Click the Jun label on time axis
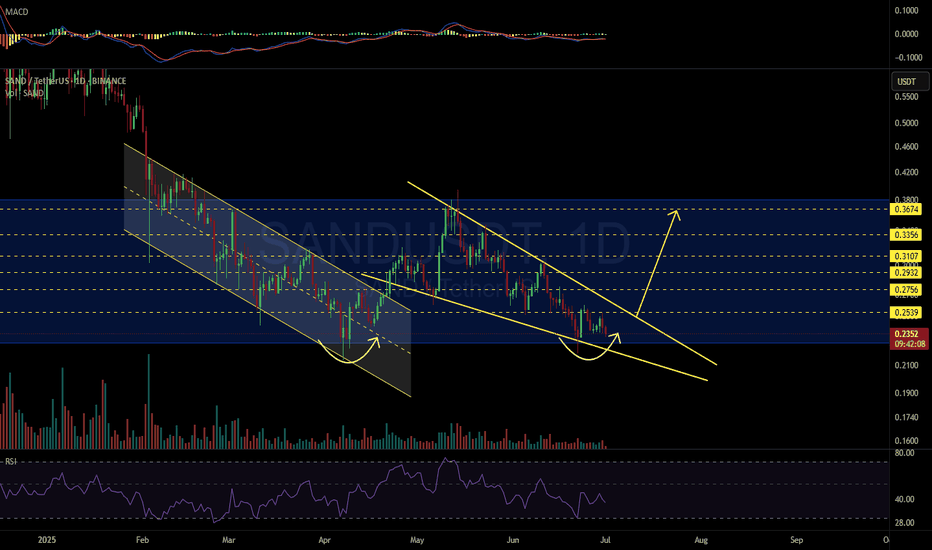This screenshot has height=550, width=932. 512,540
